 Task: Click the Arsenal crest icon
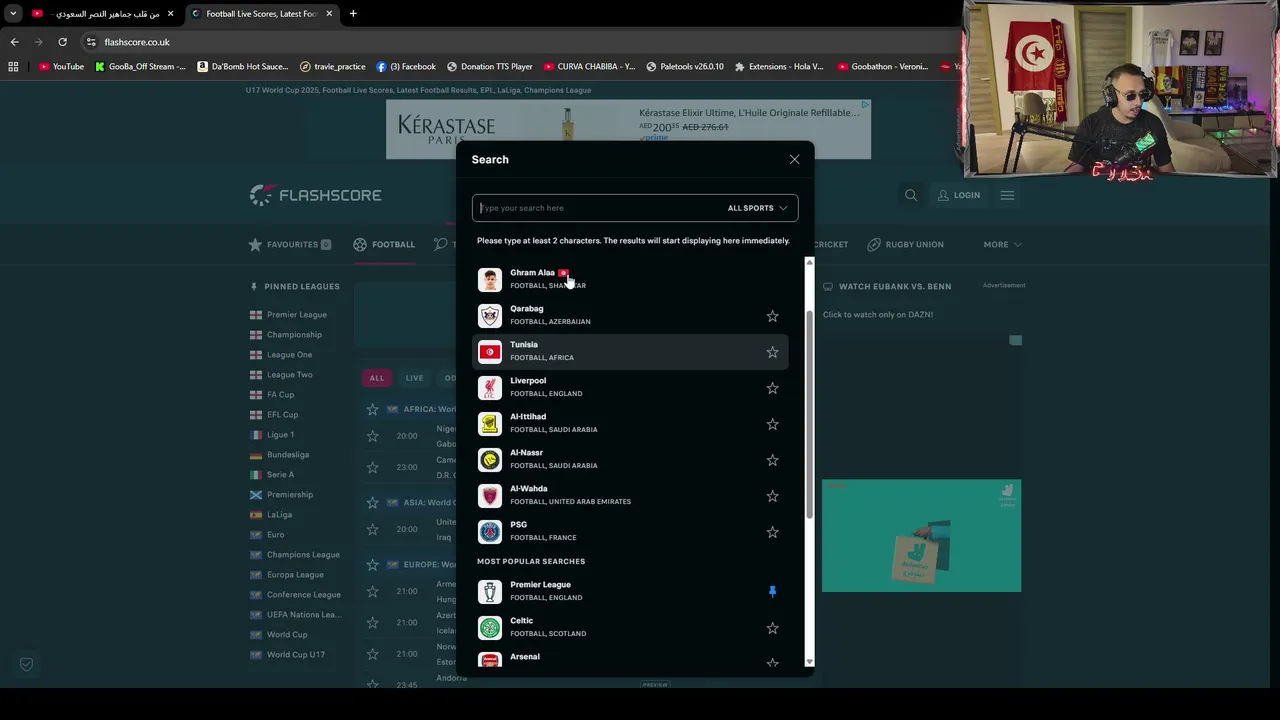tap(489, 661)
